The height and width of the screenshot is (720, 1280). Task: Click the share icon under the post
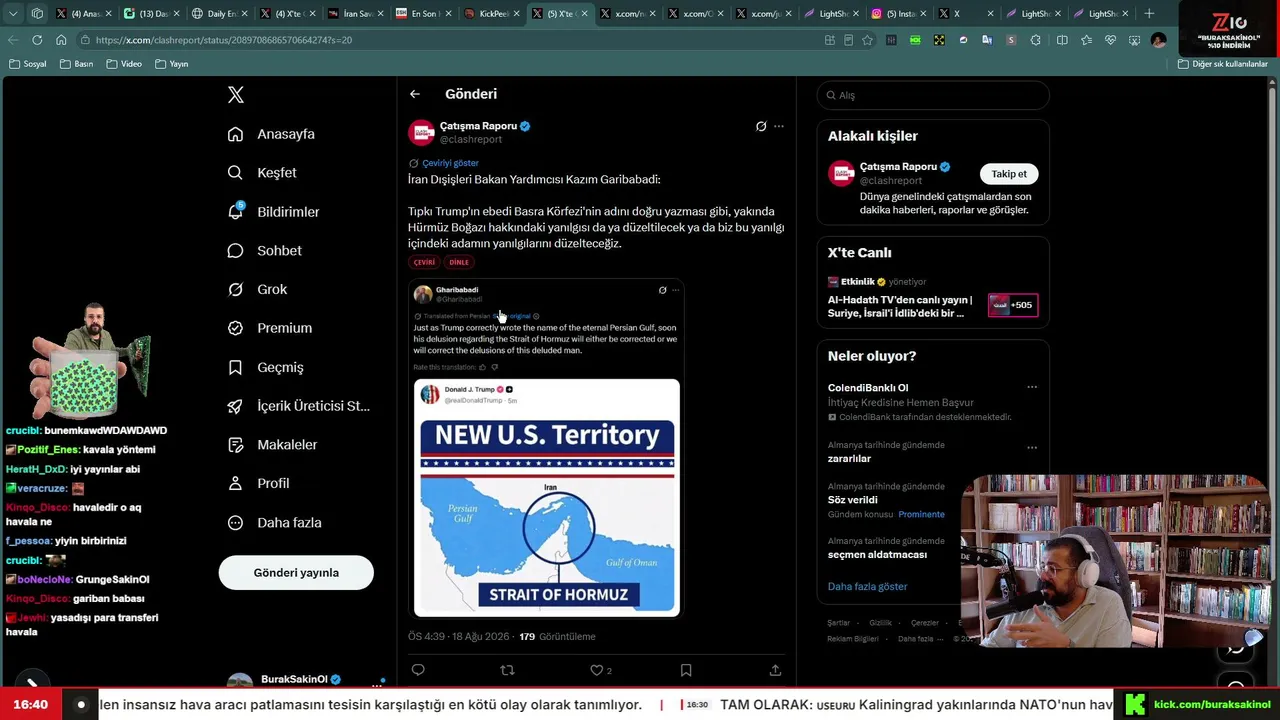click(x=775, y=670)
